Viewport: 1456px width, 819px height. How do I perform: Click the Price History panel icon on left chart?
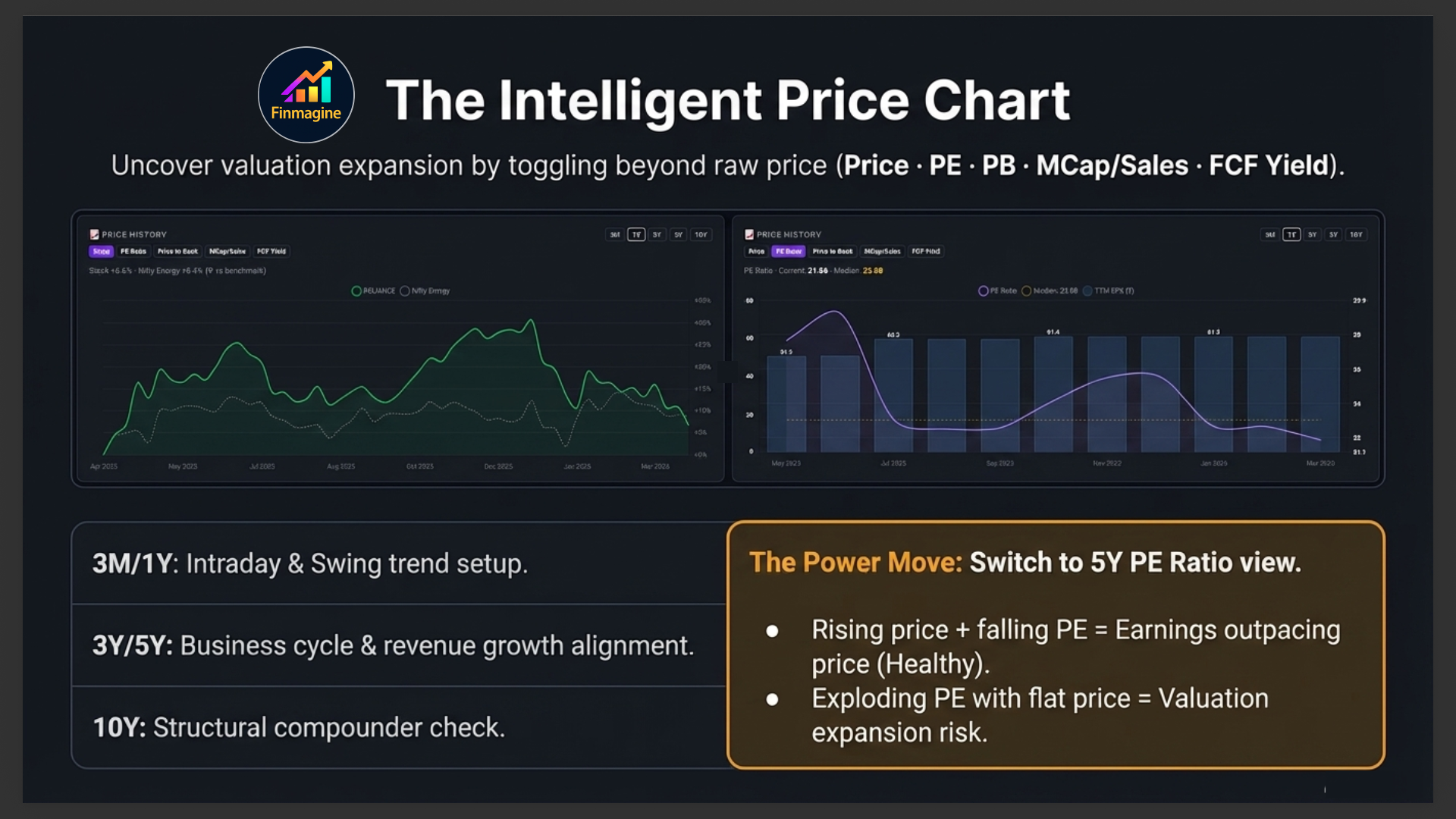[94, 234]
